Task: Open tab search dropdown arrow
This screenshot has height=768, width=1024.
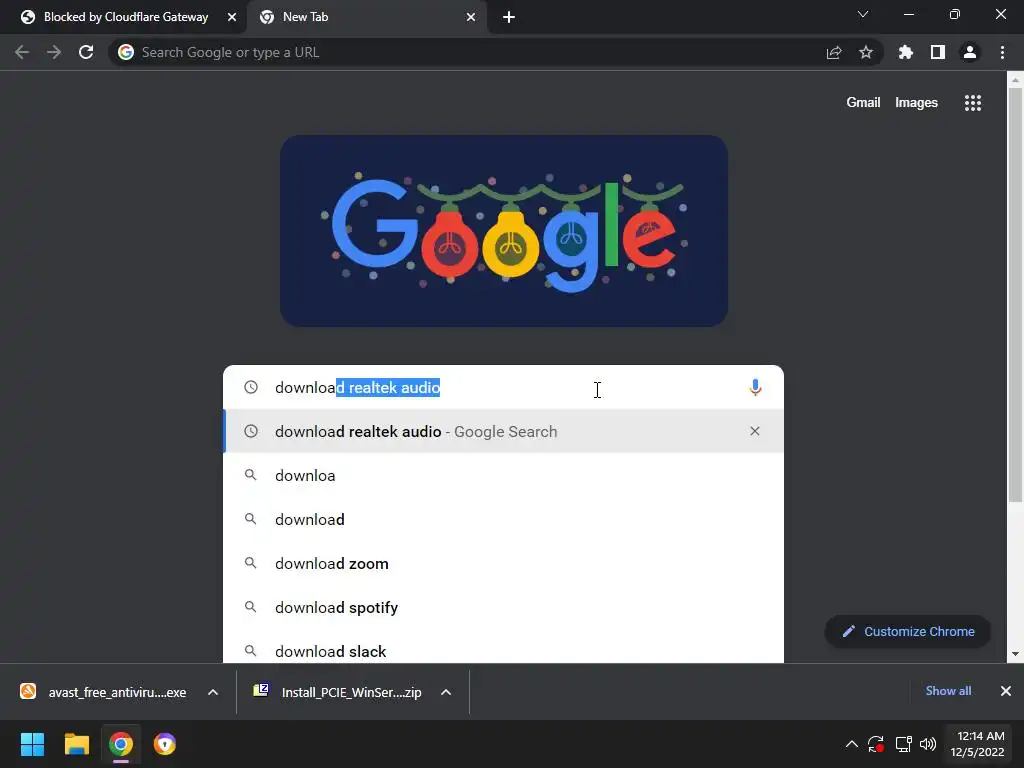Action: [x=863, y=14]
